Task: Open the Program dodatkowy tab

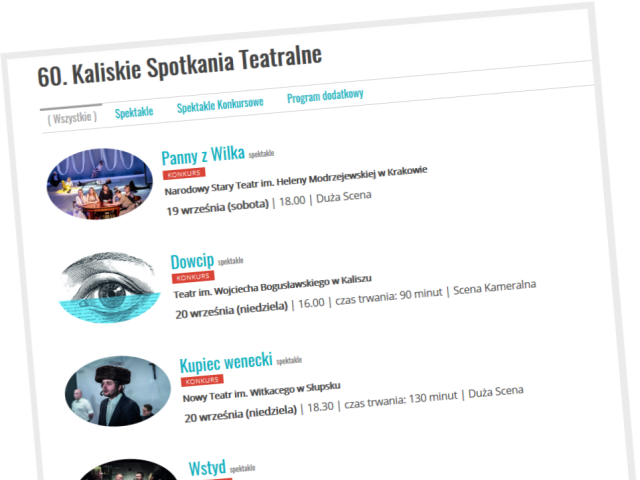Action: click(325, 96)
